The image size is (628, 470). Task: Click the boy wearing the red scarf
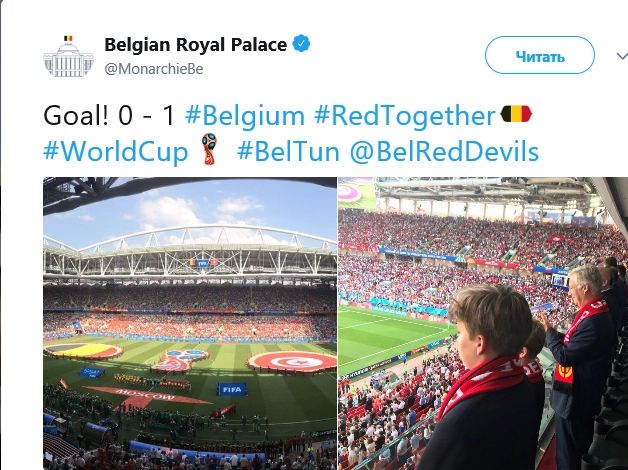click(x=493, y=375)
